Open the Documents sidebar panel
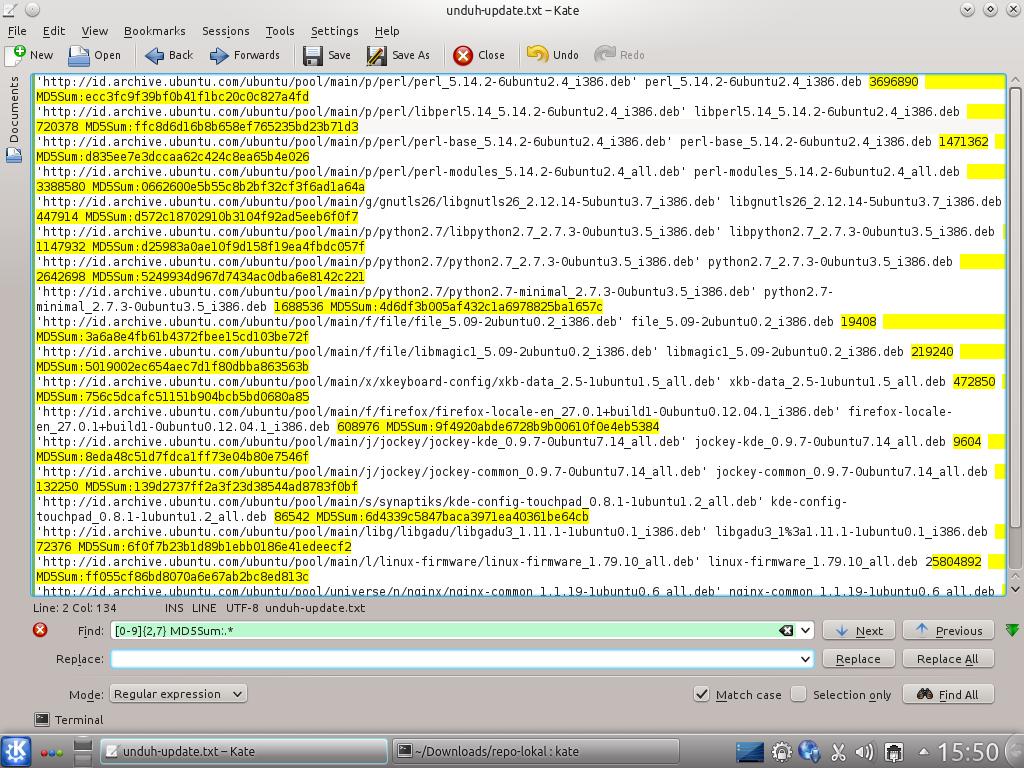The width and height of the screenshot is (1024, 768). [13, 110]
